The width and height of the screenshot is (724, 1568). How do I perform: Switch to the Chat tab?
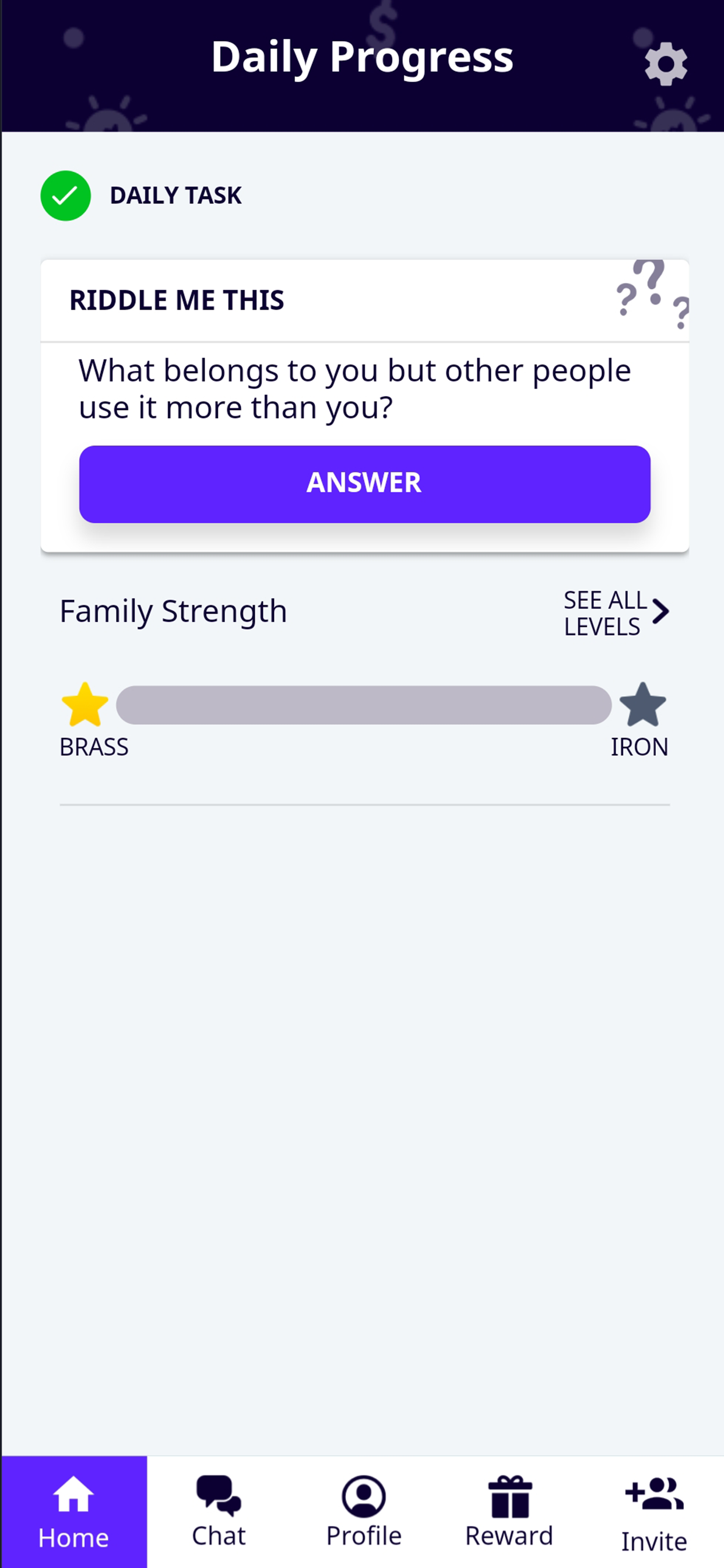219,1511
